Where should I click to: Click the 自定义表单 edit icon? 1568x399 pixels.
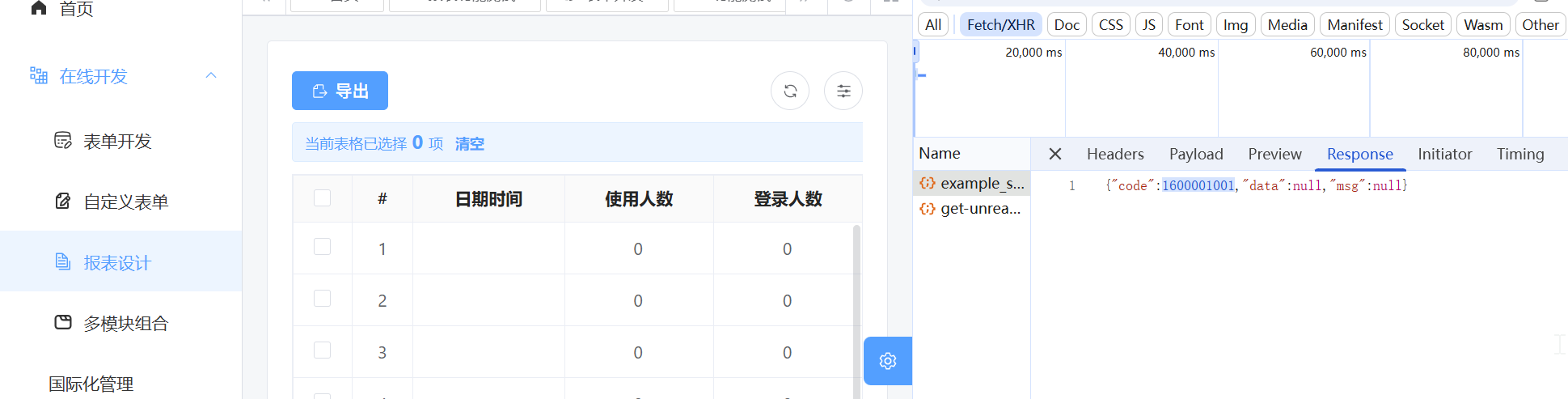63,202
